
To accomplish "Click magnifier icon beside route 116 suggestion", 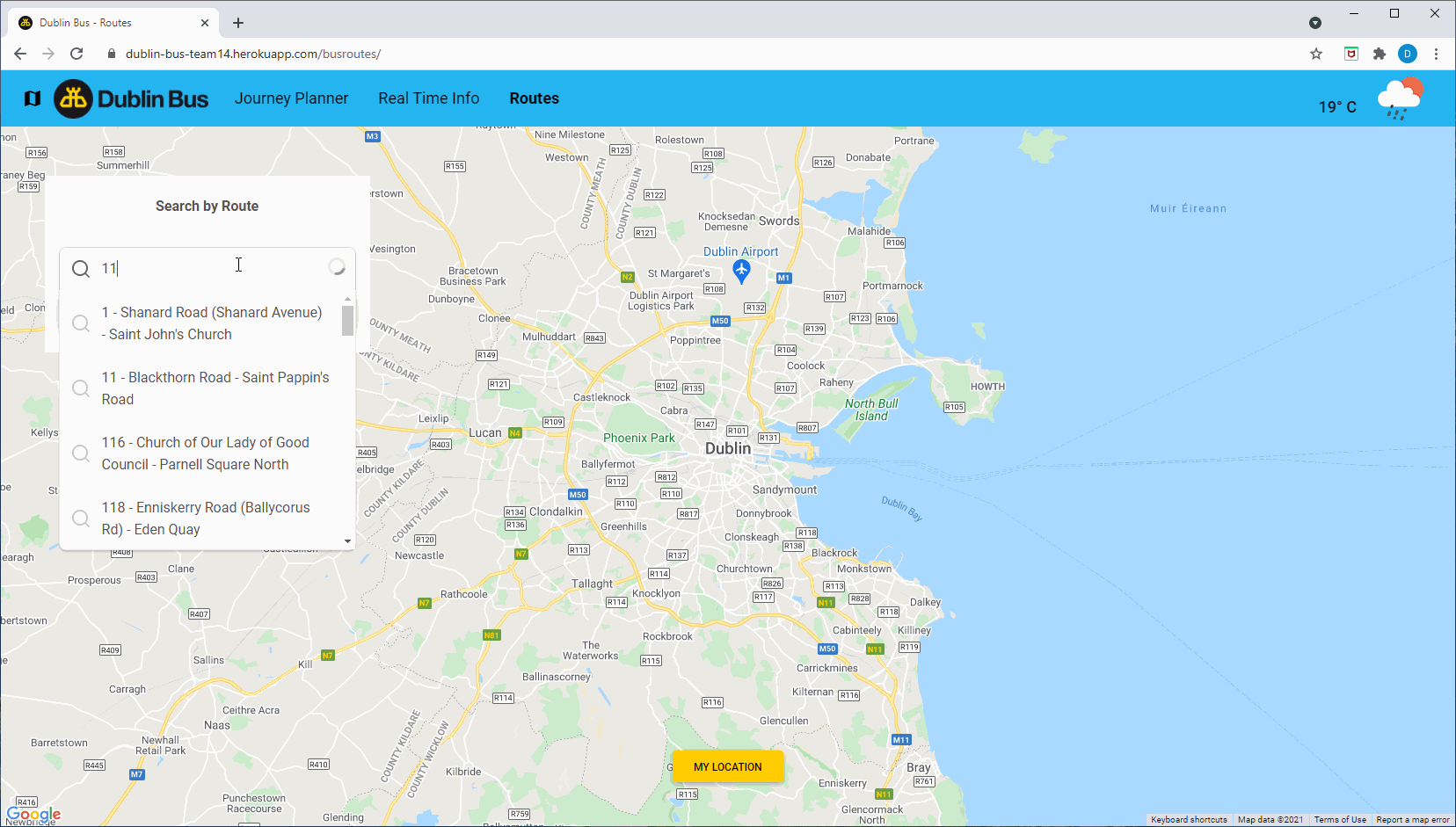I will [x=81, y=453].
